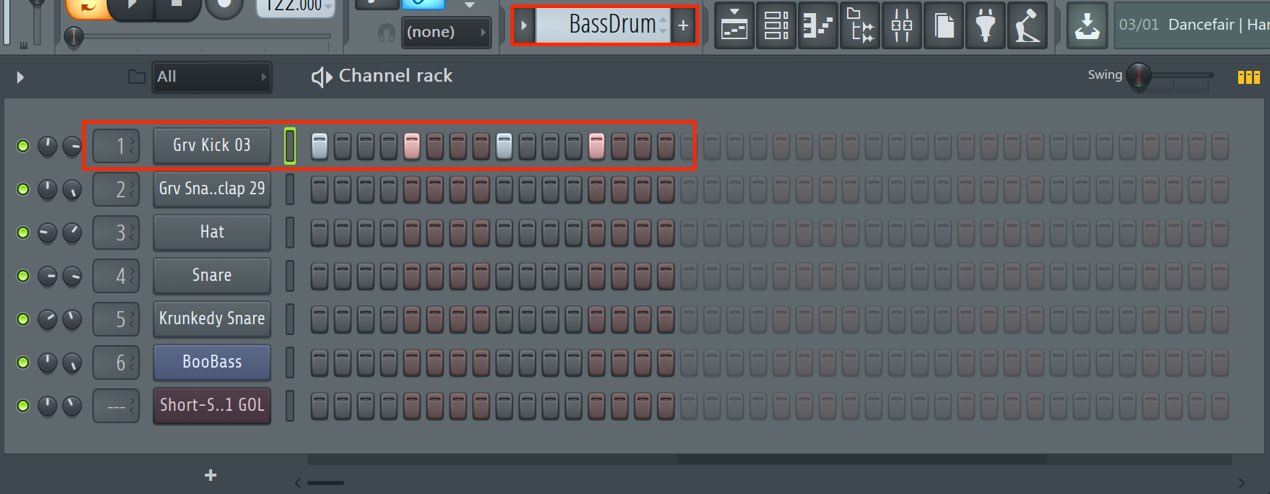The width and height of the screenshot is (1270, 494).
Task: Mute Snare channel green light
Action: 23,276
